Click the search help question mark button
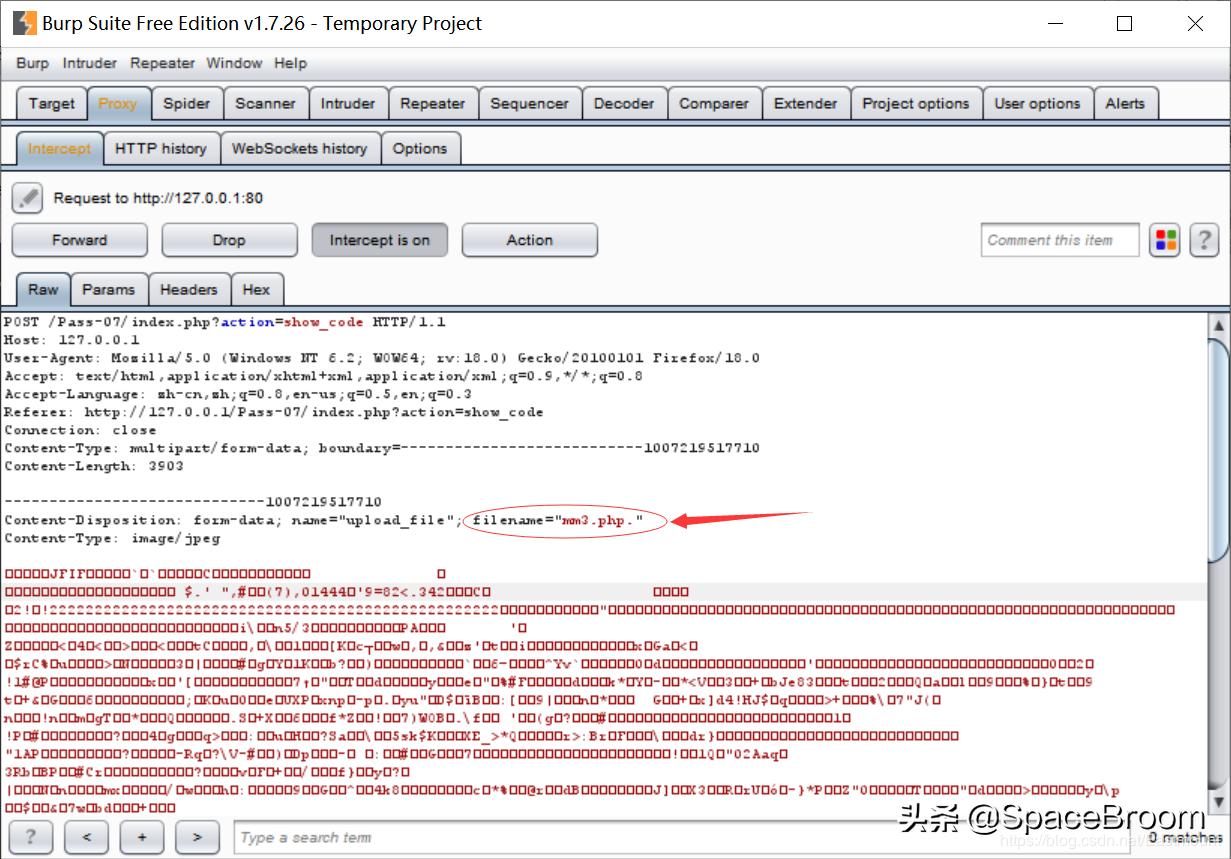Viewport: 1231px width, 859px height. coord(31,837)
